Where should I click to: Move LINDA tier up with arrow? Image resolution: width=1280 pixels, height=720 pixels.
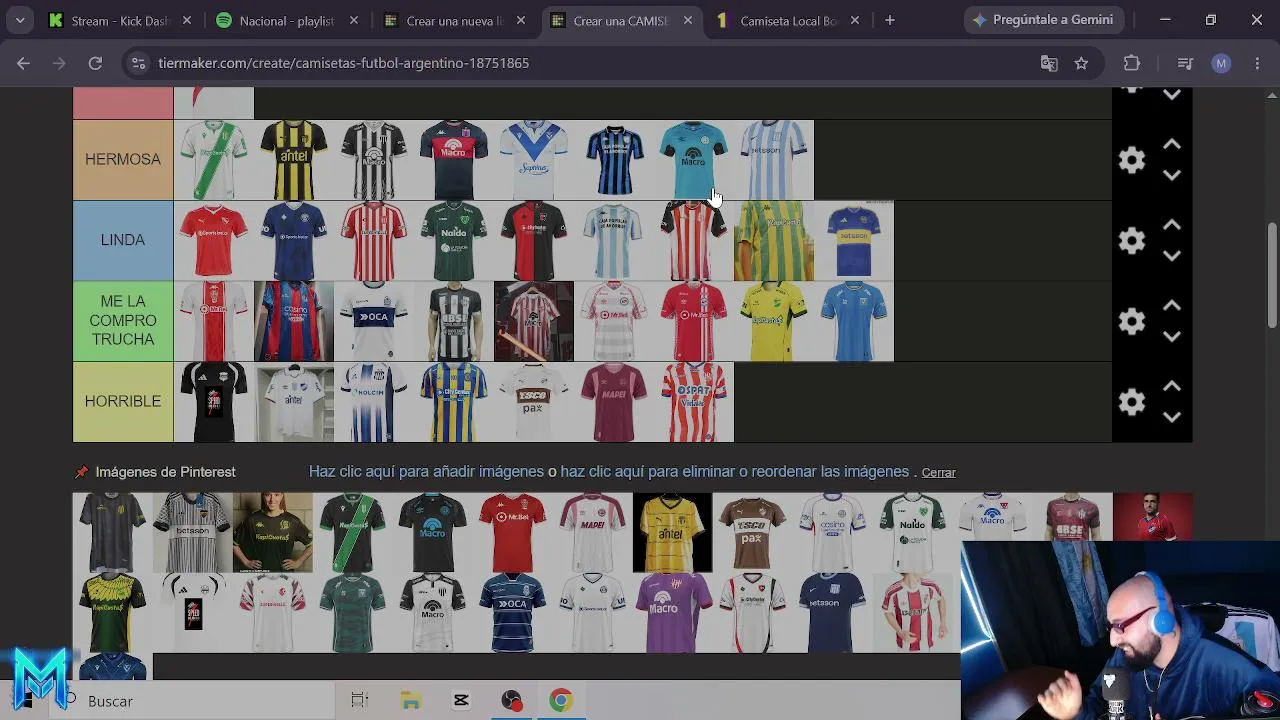click(x=1172, y=226)
